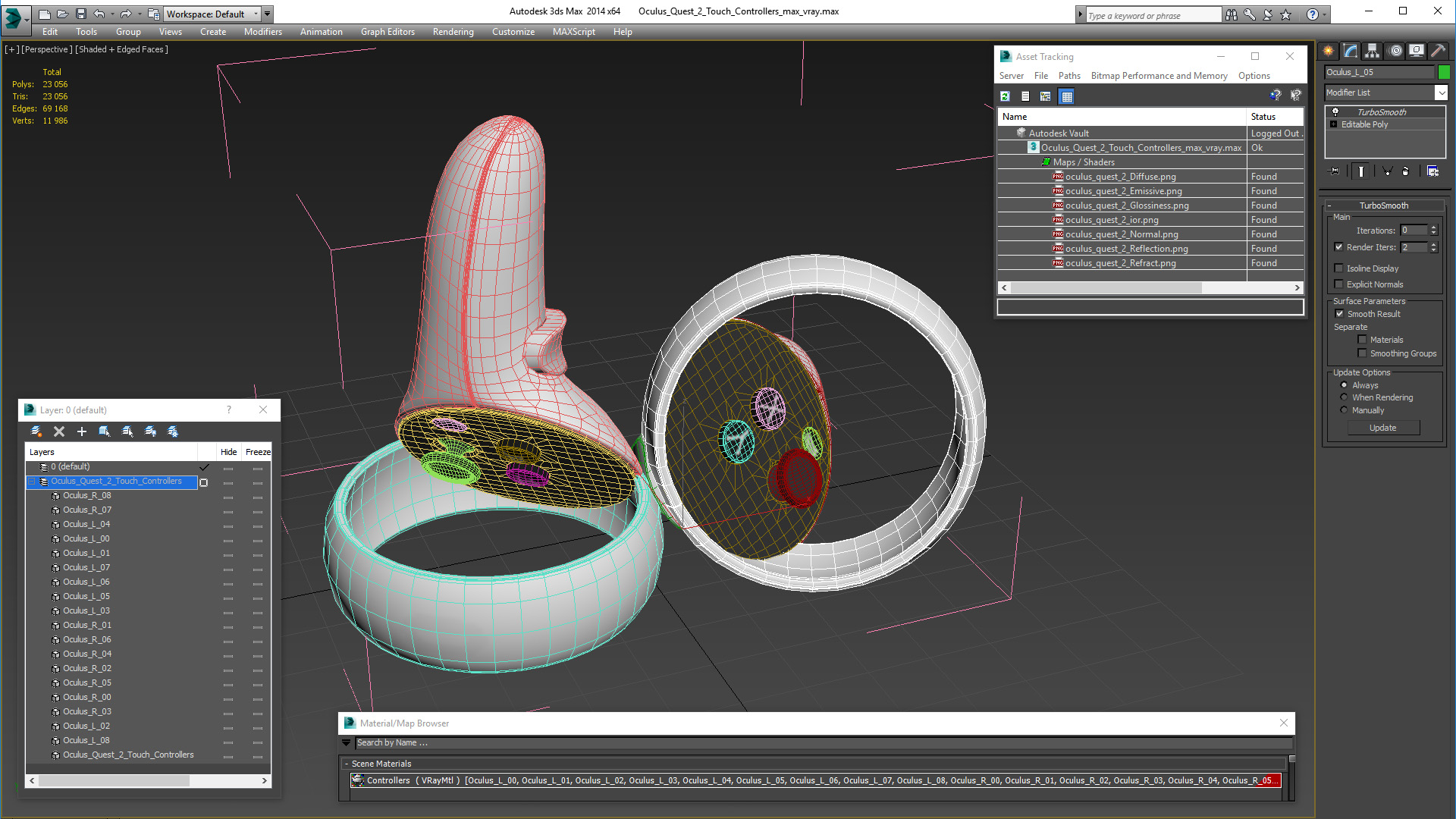Open the MAXScript menu
Image resolution: width=1456 pixels, height=819 pixels.
tap(574, 32)
